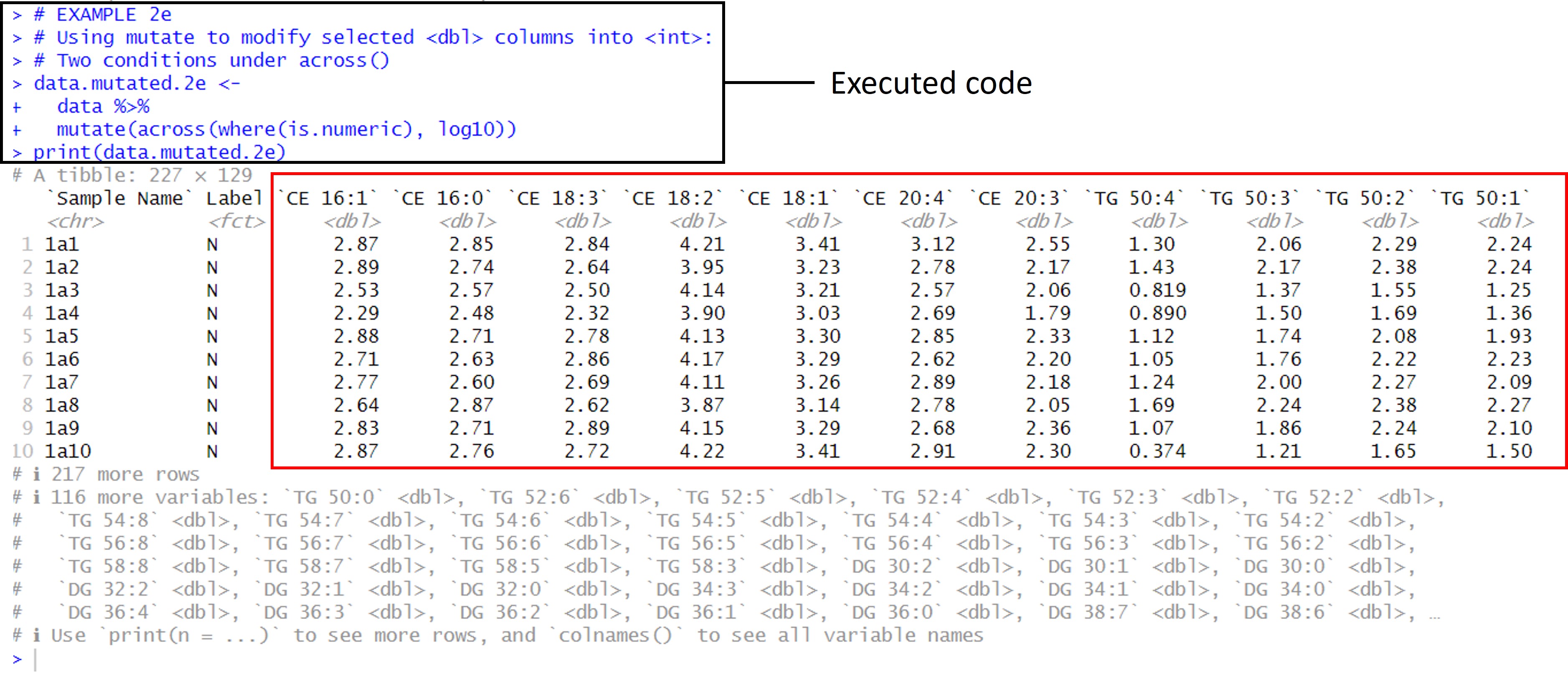Click value 1.79 in CE 20:3 column
1568x675 pixels.
(x=1048, y=313)
